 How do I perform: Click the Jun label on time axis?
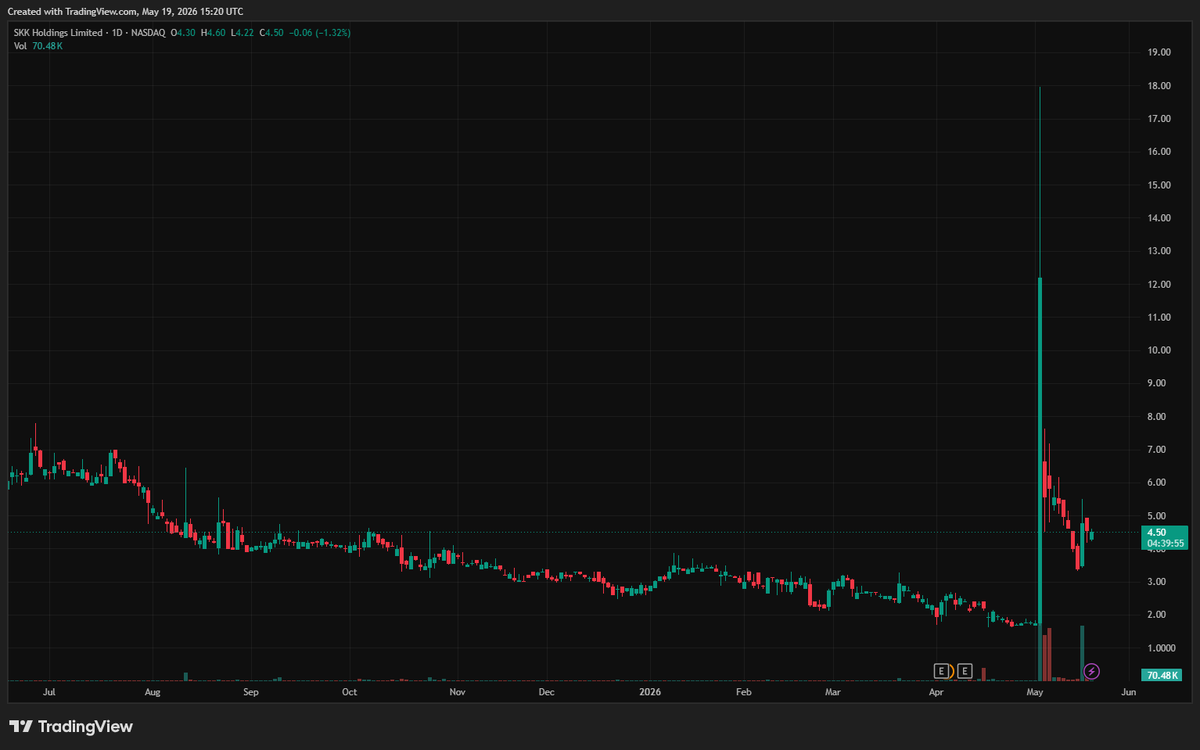tap(1129, 691)
